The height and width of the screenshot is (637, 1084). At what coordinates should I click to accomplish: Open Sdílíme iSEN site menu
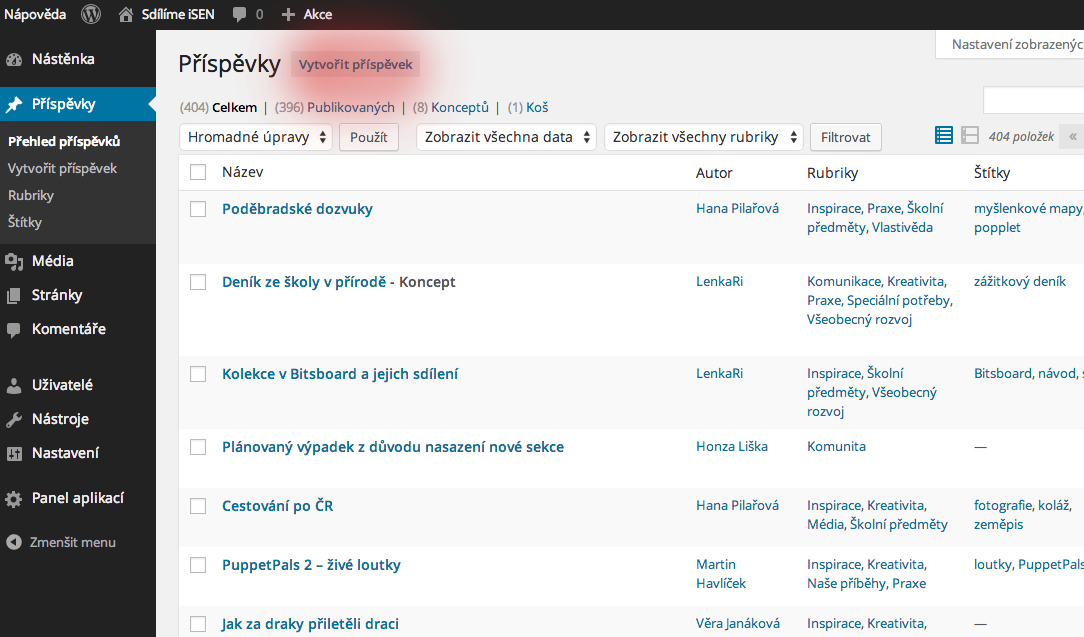(178, 15)
